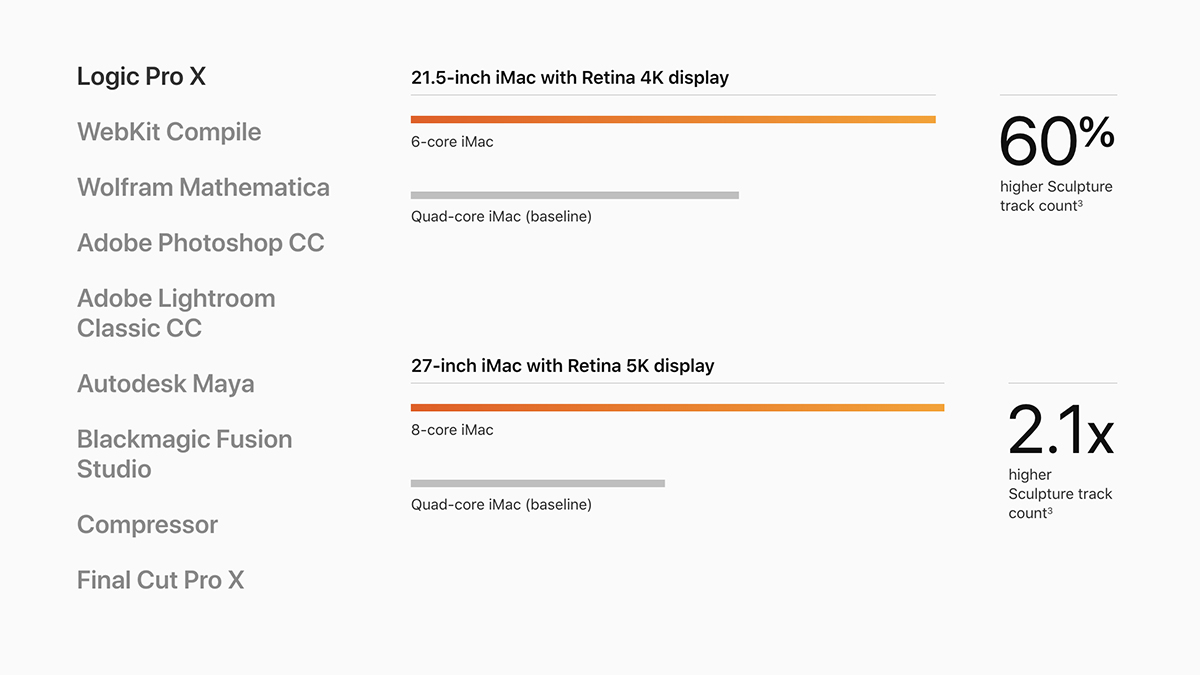
Task: Select the Logic Pro X tab
Action: (141, 77)
